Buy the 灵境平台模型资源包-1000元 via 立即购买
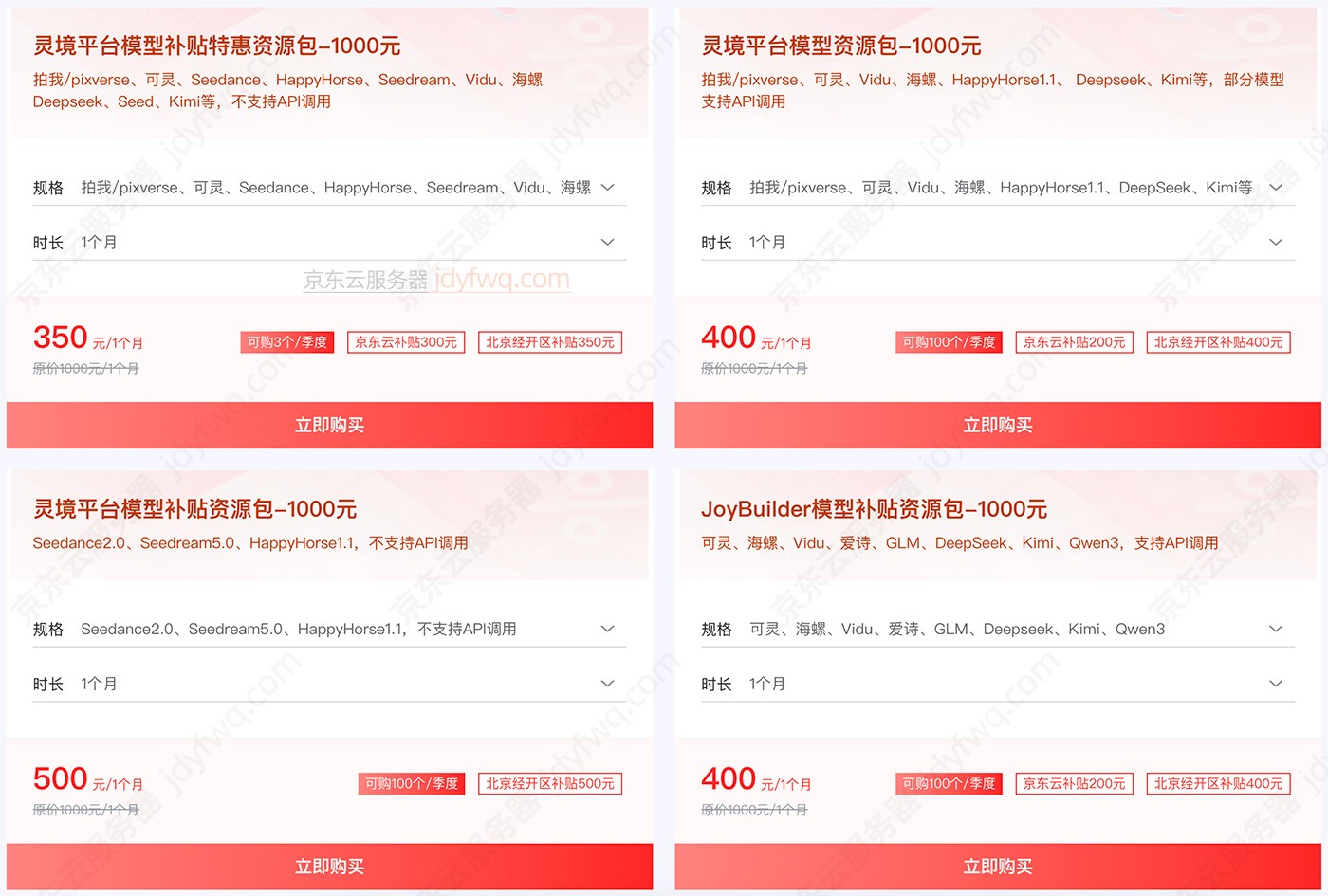This screenshot has height=896, width=1328. coord(998,425)
